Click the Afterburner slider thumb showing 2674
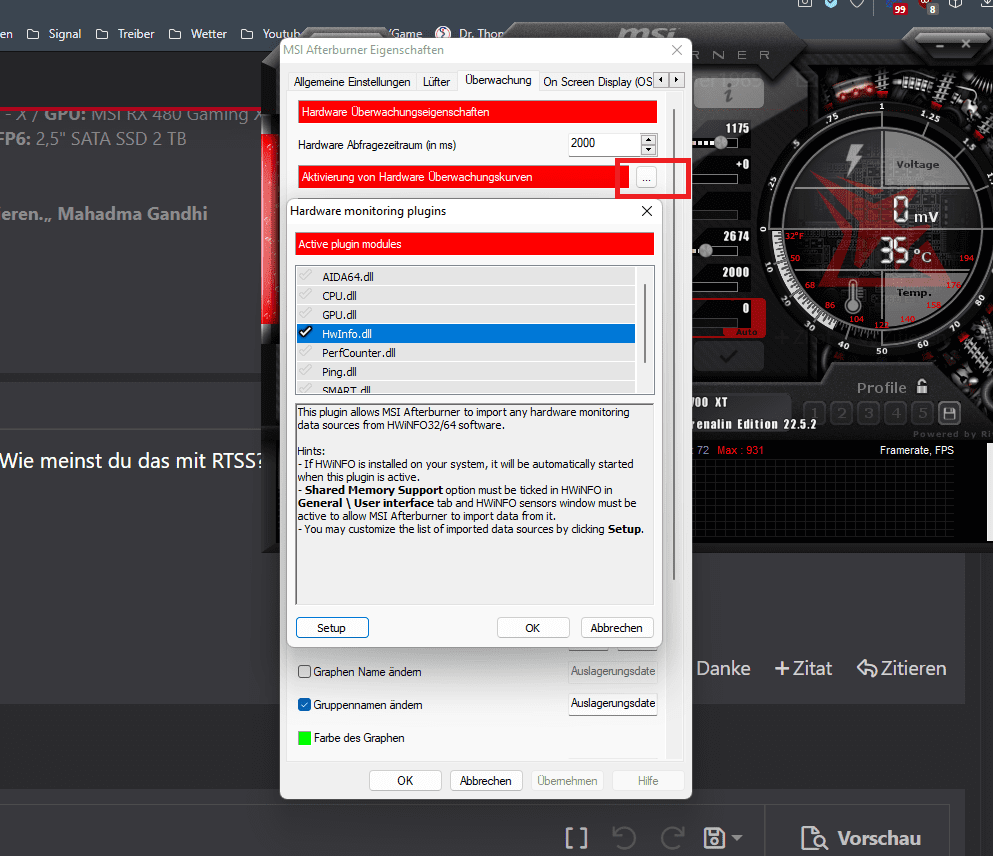 tap(705, 251)
